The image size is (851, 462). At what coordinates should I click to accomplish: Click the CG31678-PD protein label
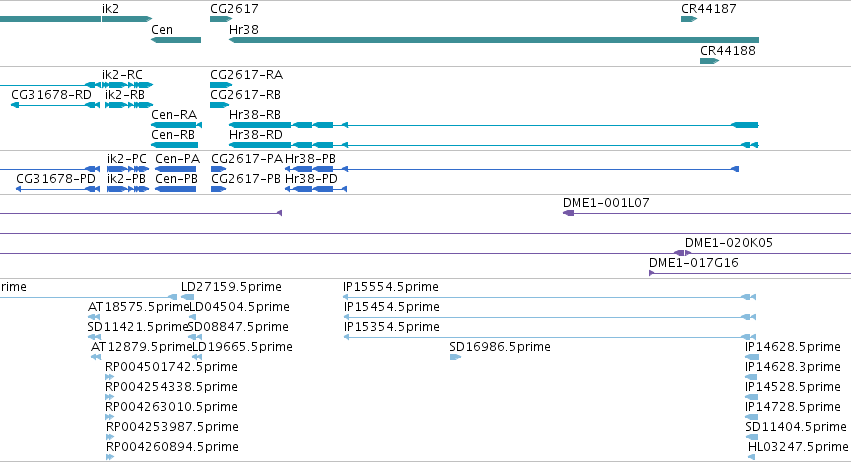(56, 179)
